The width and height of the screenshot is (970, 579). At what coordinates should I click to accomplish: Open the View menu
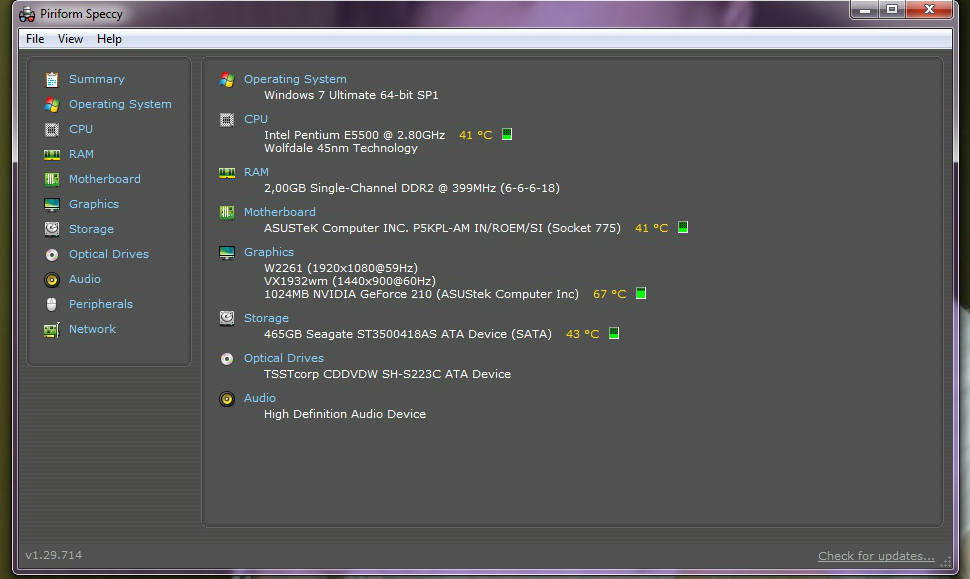click(70, 39)
